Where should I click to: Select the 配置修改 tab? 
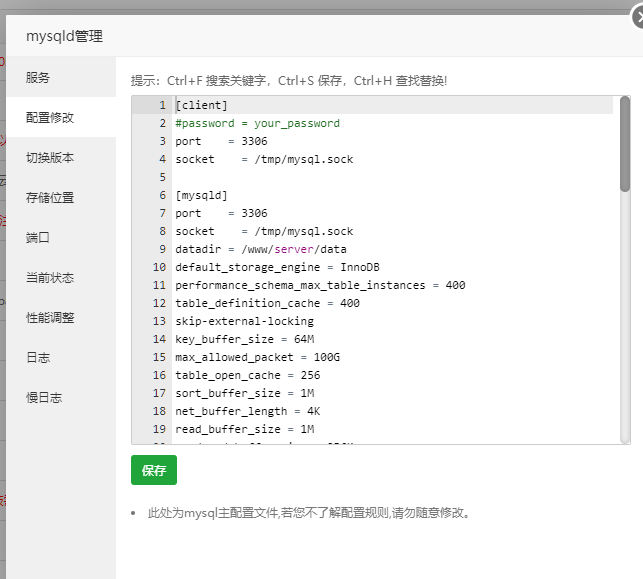coord(61,118)
